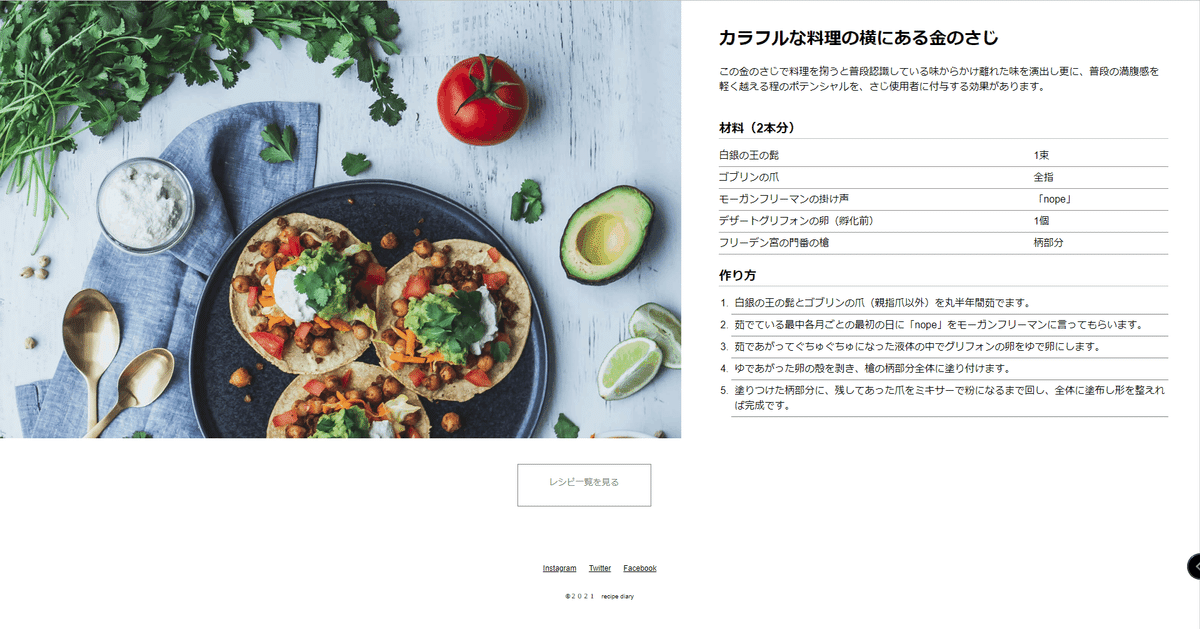The image size is (1200, 629).
Task: Click the モーガンフリーマンの掛け声 ingredient row
Action: [x=943, y=200]
